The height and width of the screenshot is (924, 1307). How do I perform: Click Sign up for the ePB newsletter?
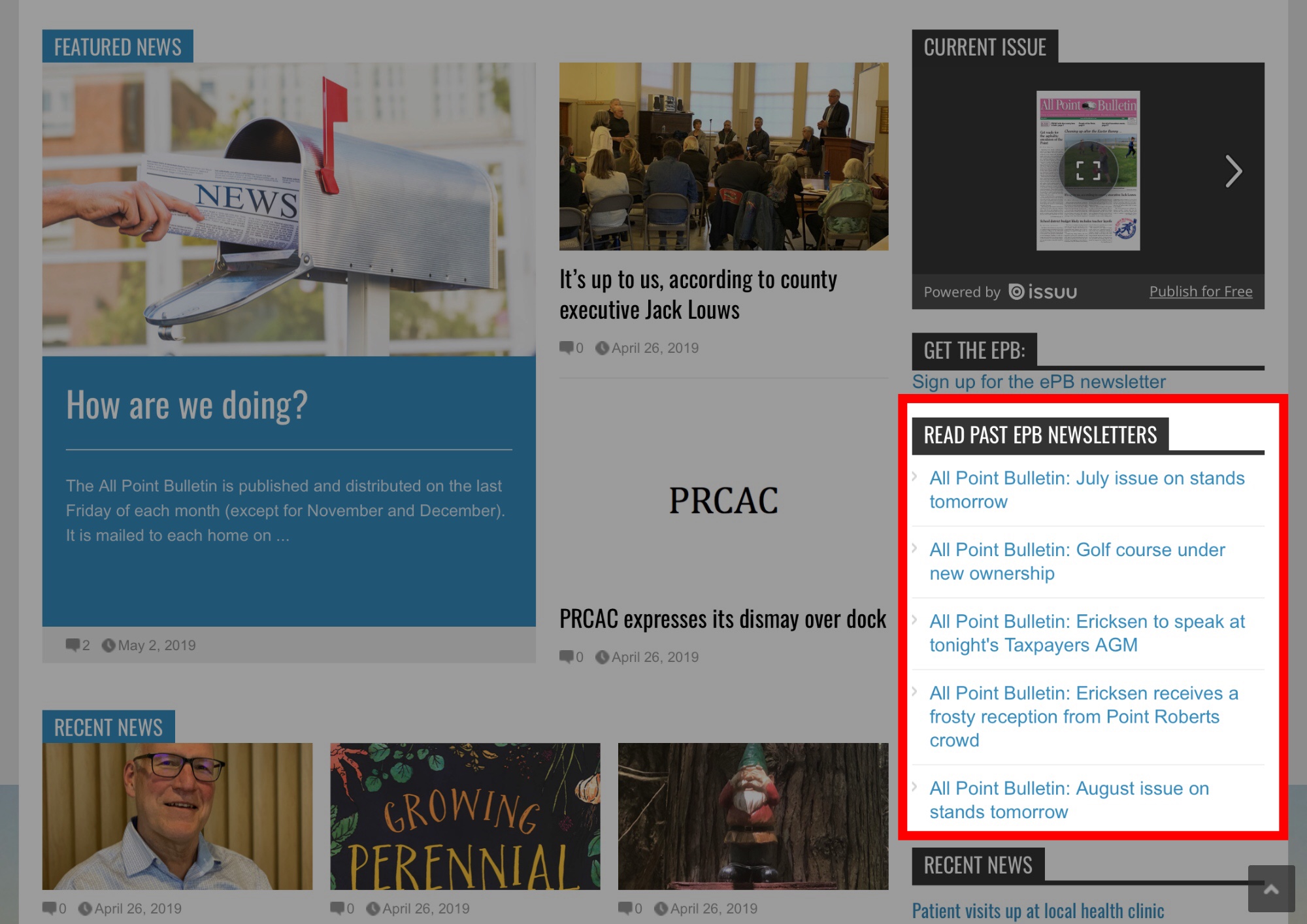click(1038, 382)
